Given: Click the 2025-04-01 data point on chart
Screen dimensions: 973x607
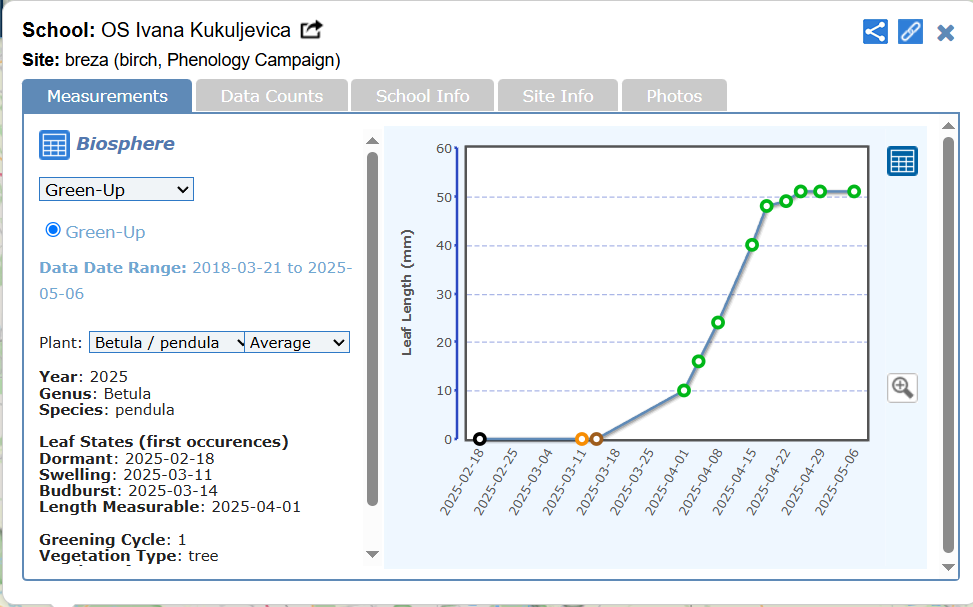Looking at the screenshot, I should point(684,390).
